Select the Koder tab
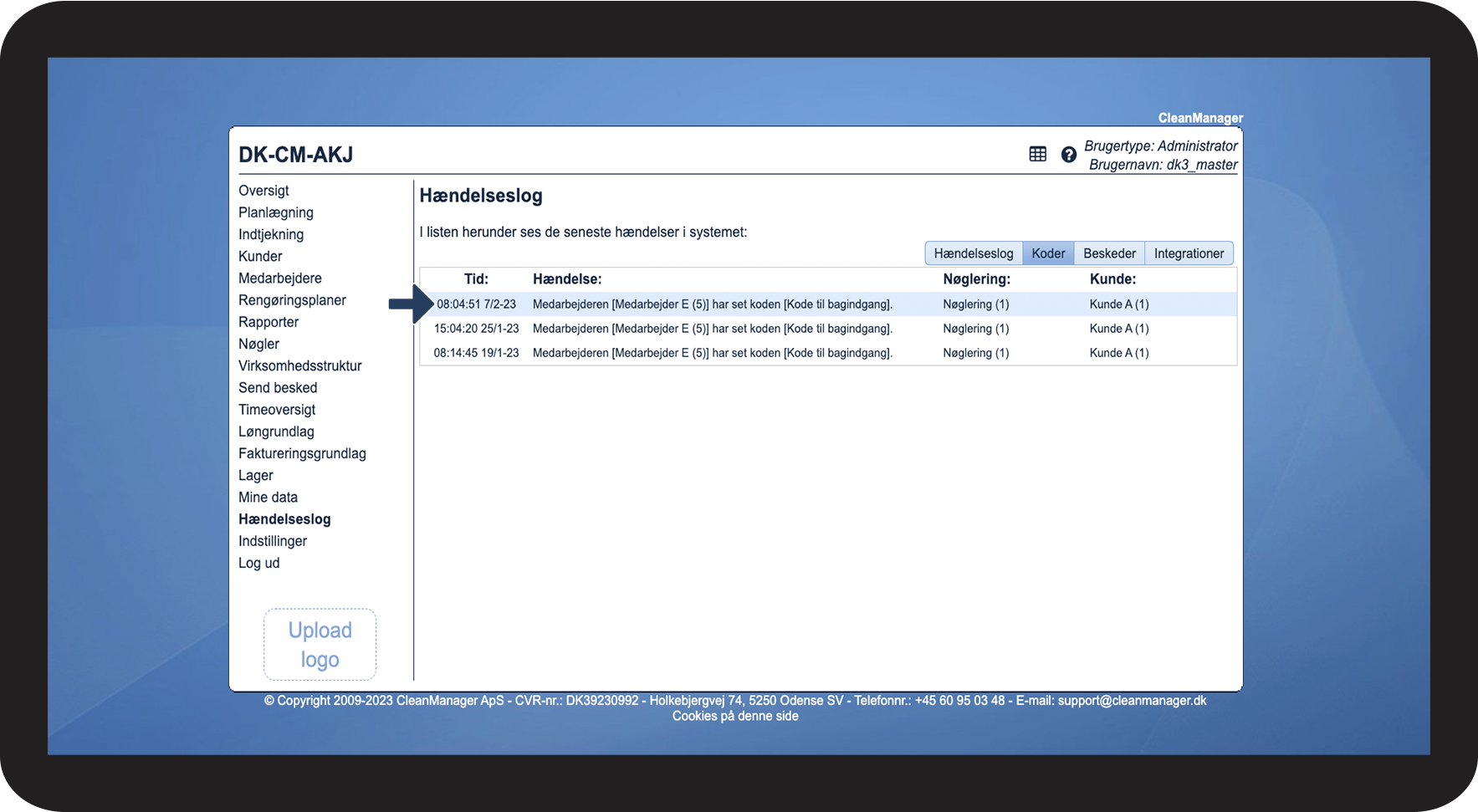Screen dimensions: 1478x812 pos(1048,253)
